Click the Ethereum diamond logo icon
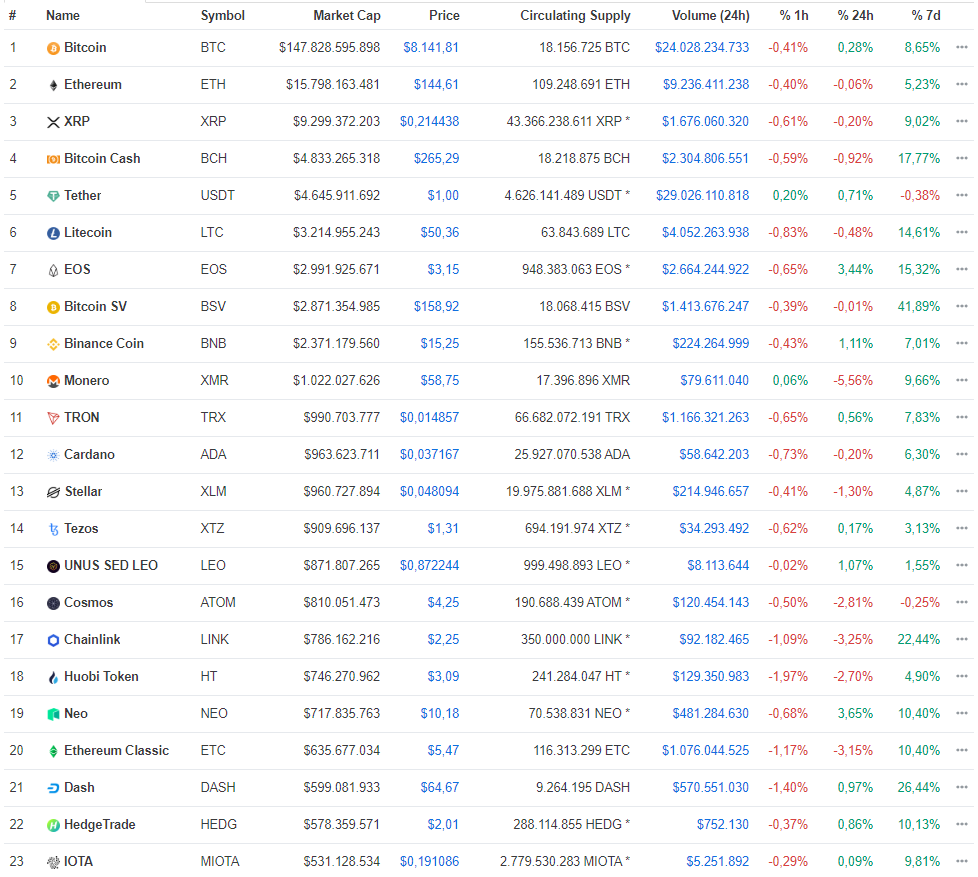 pyautogui.click(x=53, y=85)
